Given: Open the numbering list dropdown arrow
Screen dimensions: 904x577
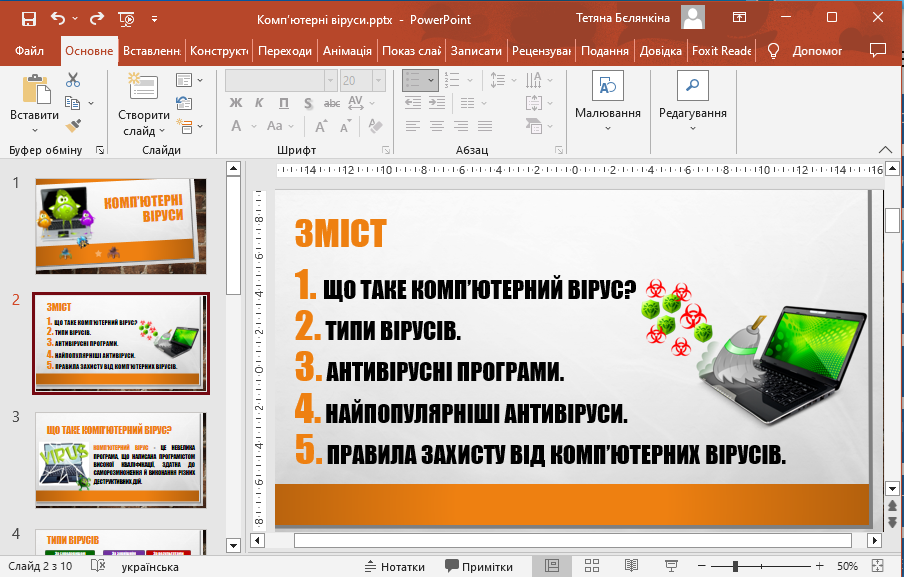Looking at the screenshot, I should pos(470,81).
